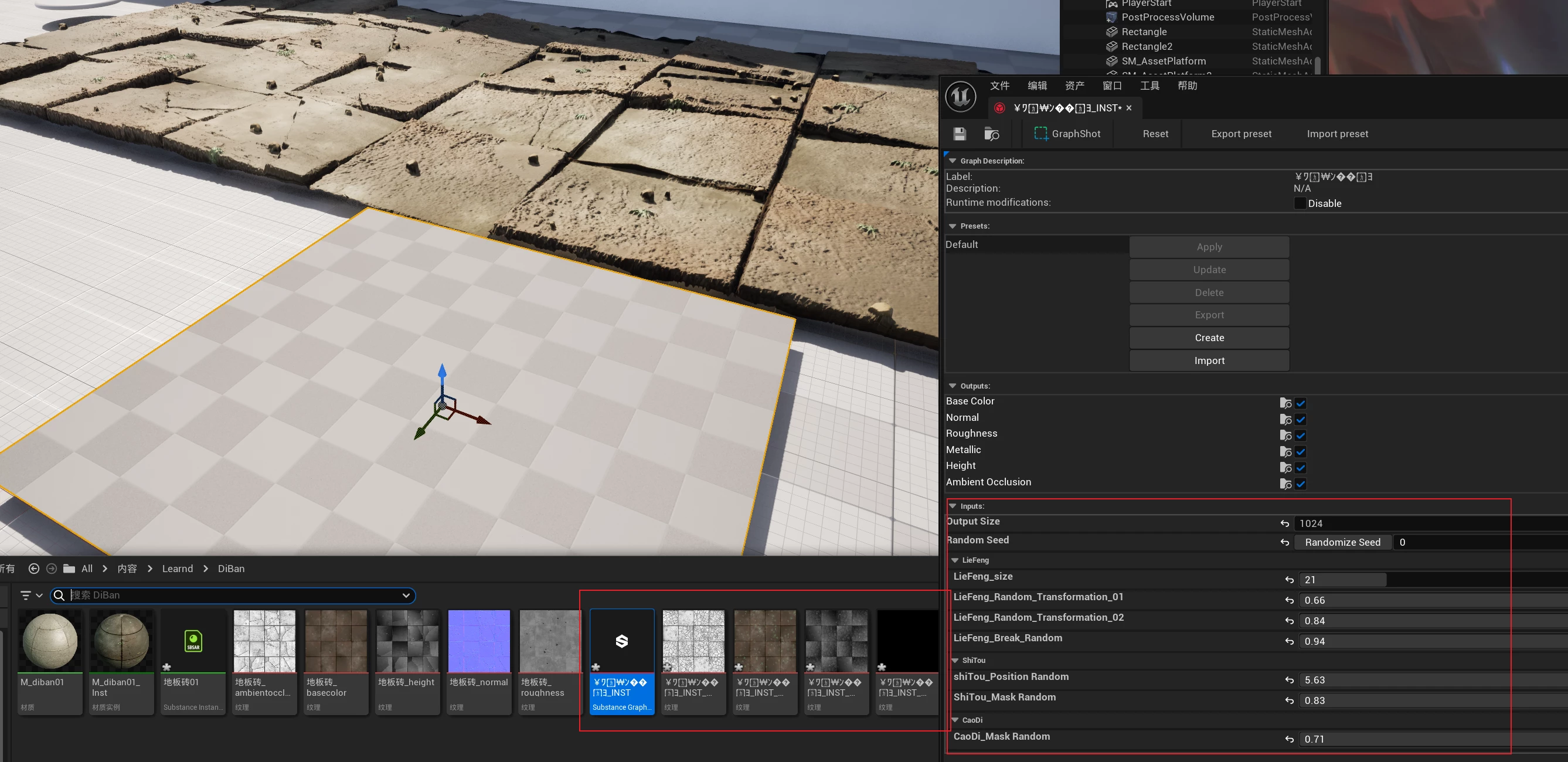
Task: Click the content browser back arrow
Action: point(34,569)
